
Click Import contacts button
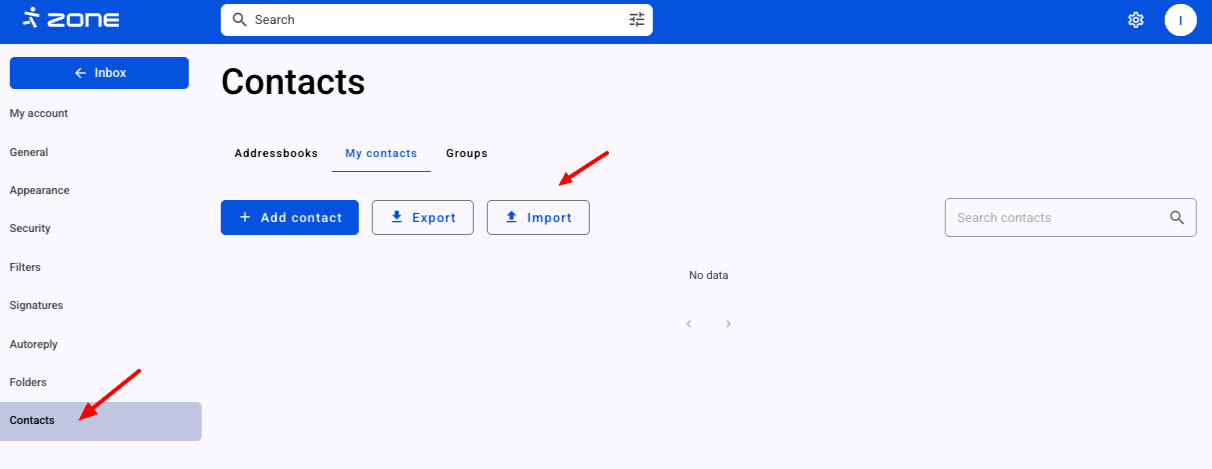tap(538, 218)
